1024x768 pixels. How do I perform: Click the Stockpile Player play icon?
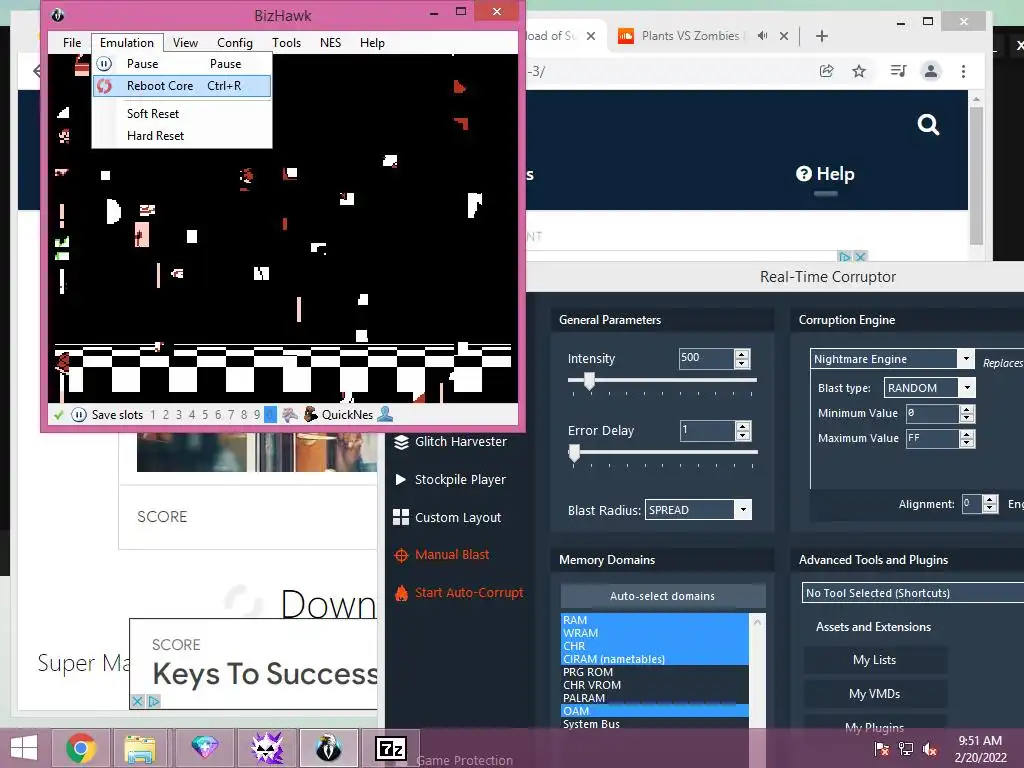point(400,479)
